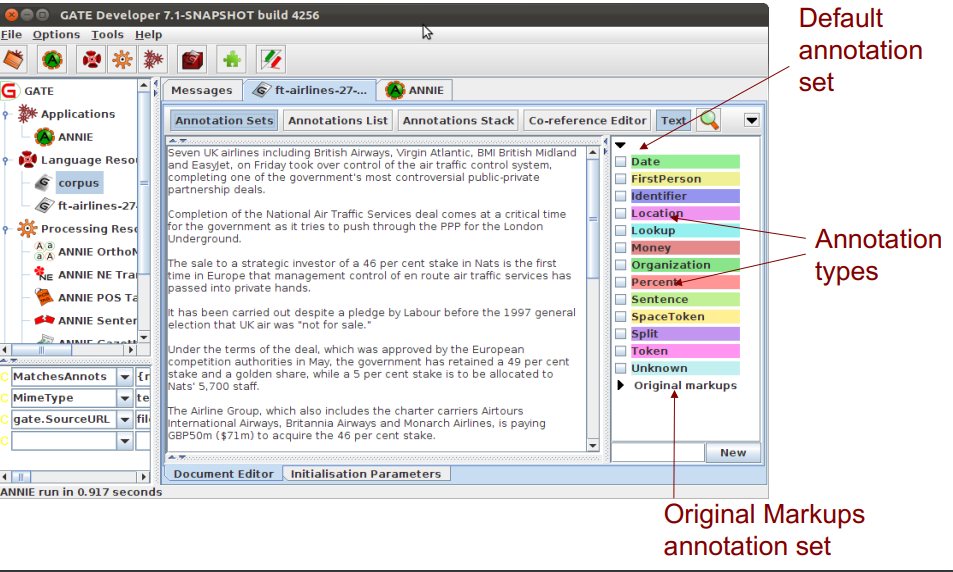Viewport: 953px width, 572px height.
Task: Select the ft-airlines-27 document tab
Action: [x=310, y=91]
